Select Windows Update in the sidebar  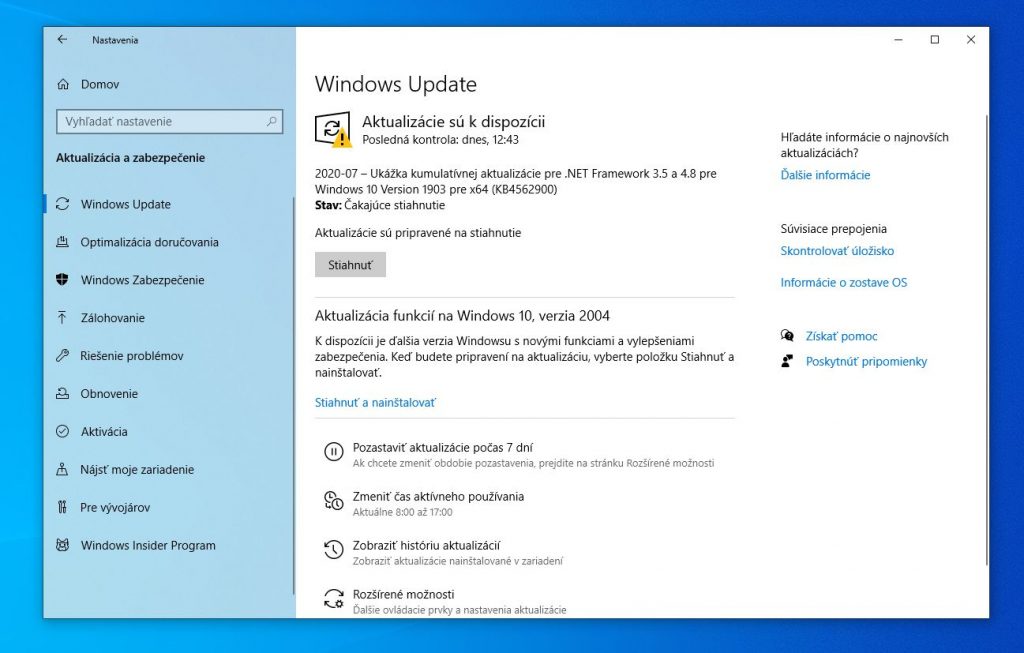[126, 205]
